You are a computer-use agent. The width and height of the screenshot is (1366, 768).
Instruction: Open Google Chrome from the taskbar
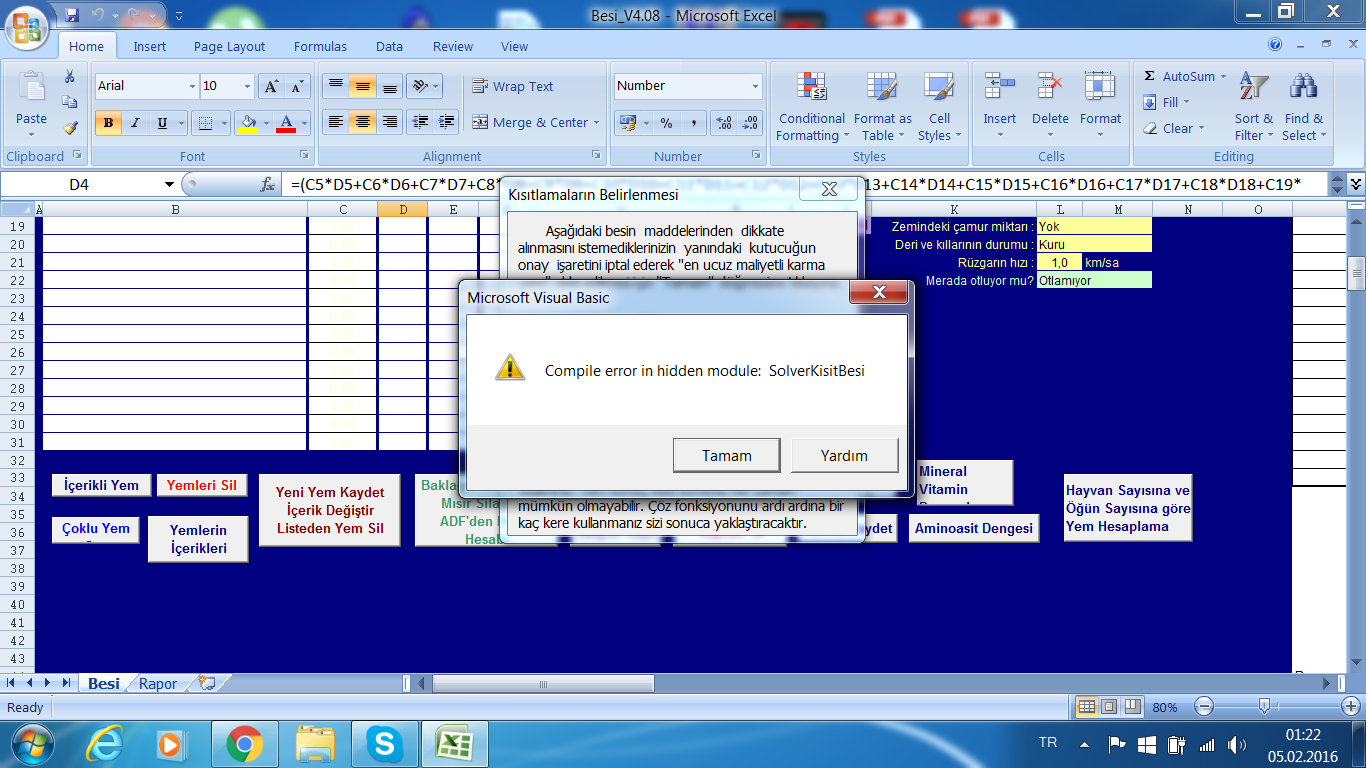(244, 743)
